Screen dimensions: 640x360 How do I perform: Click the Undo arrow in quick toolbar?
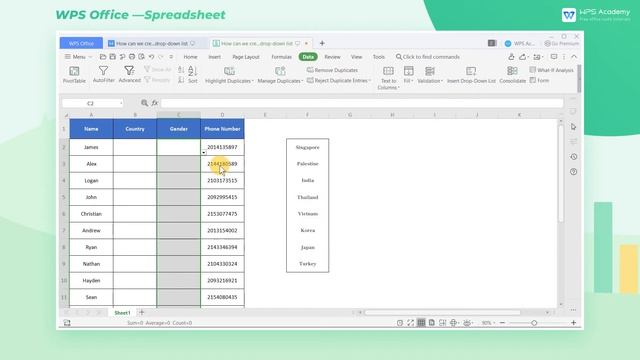click(151, 57)
